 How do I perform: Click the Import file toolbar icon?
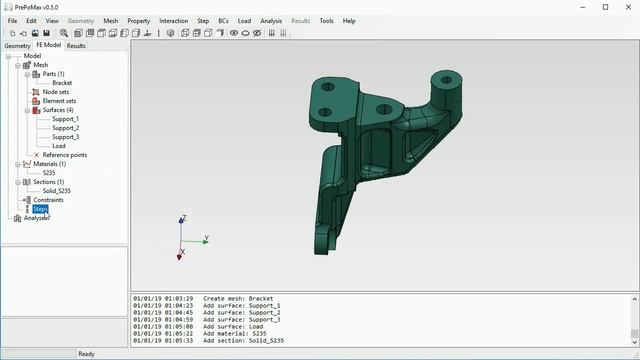coord(35,33)
